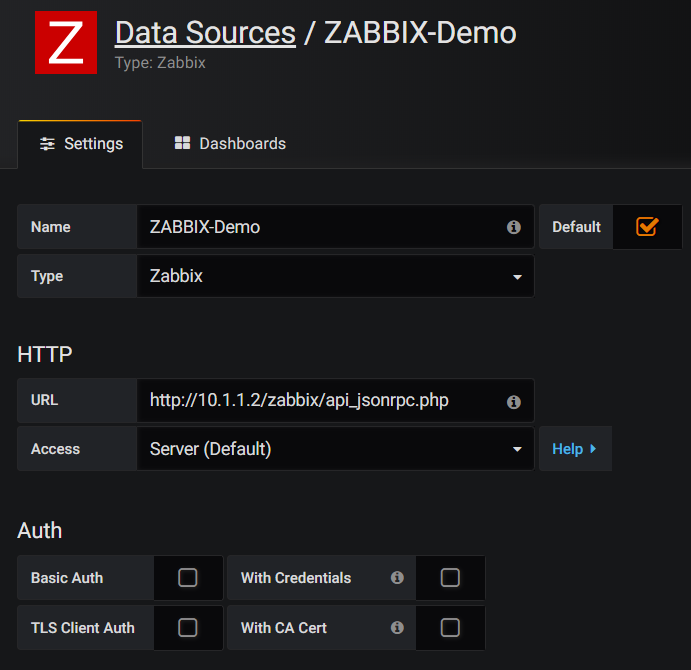Go to Data Sources breadcrumb link
This screenshot has width=691, height=670.
(x=205, y=33)
